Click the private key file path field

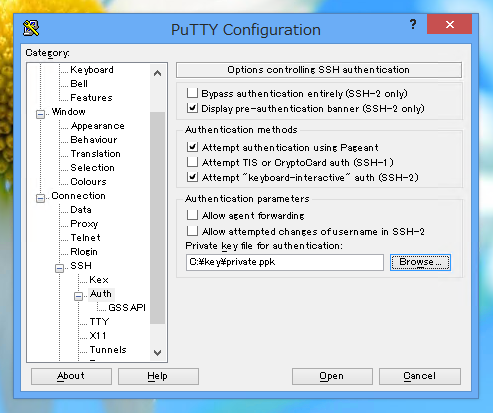(285, 262)
